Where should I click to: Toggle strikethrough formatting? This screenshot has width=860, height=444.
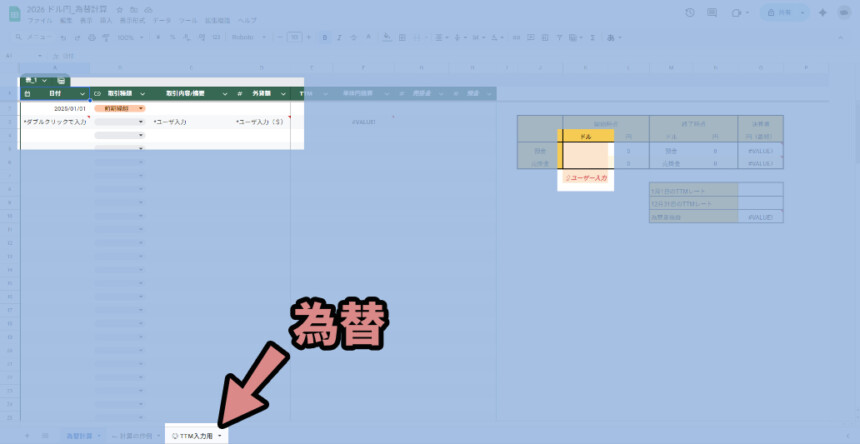pyautogui.click(x=353, y=37)
